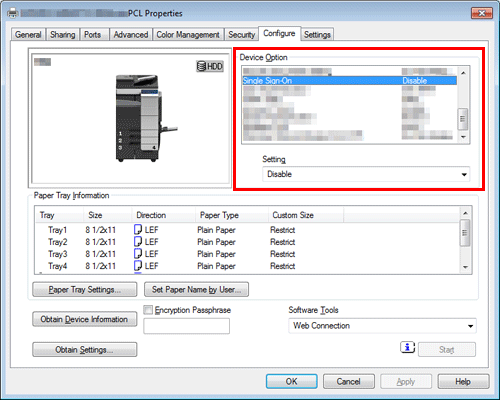500x400 pixels.
Task: Enable the Encryption Passphrase checkbox
Action: (x=148, y=310)
